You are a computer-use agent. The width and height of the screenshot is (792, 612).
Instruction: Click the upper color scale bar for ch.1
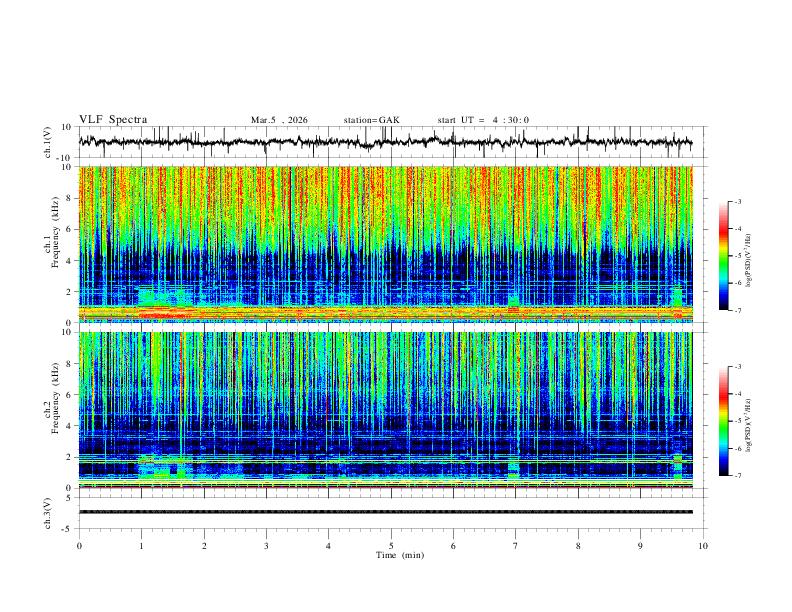(x=724, y=256)
